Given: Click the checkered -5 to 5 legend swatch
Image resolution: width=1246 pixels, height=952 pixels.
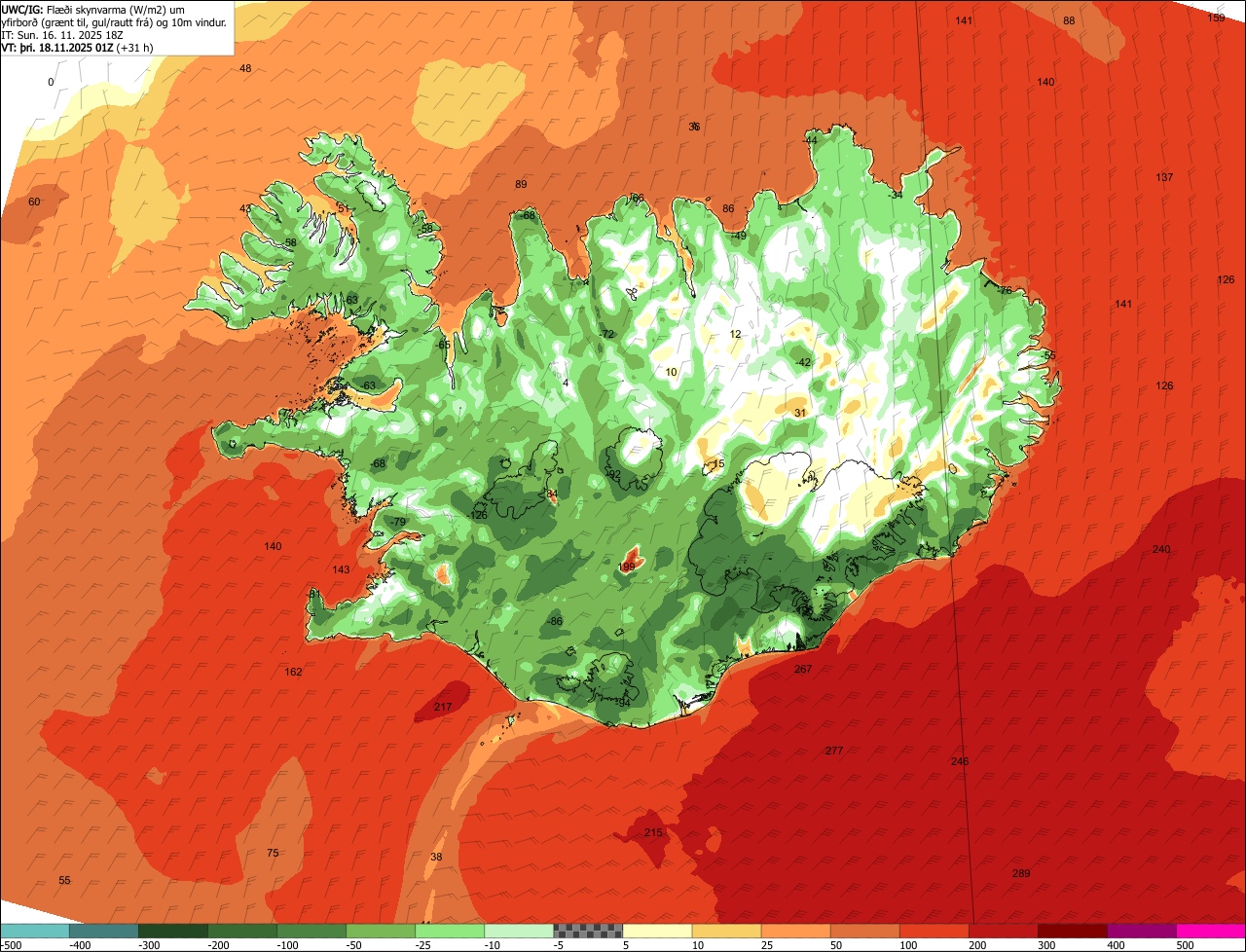Looking at the screenshot, I should (588, 931).
